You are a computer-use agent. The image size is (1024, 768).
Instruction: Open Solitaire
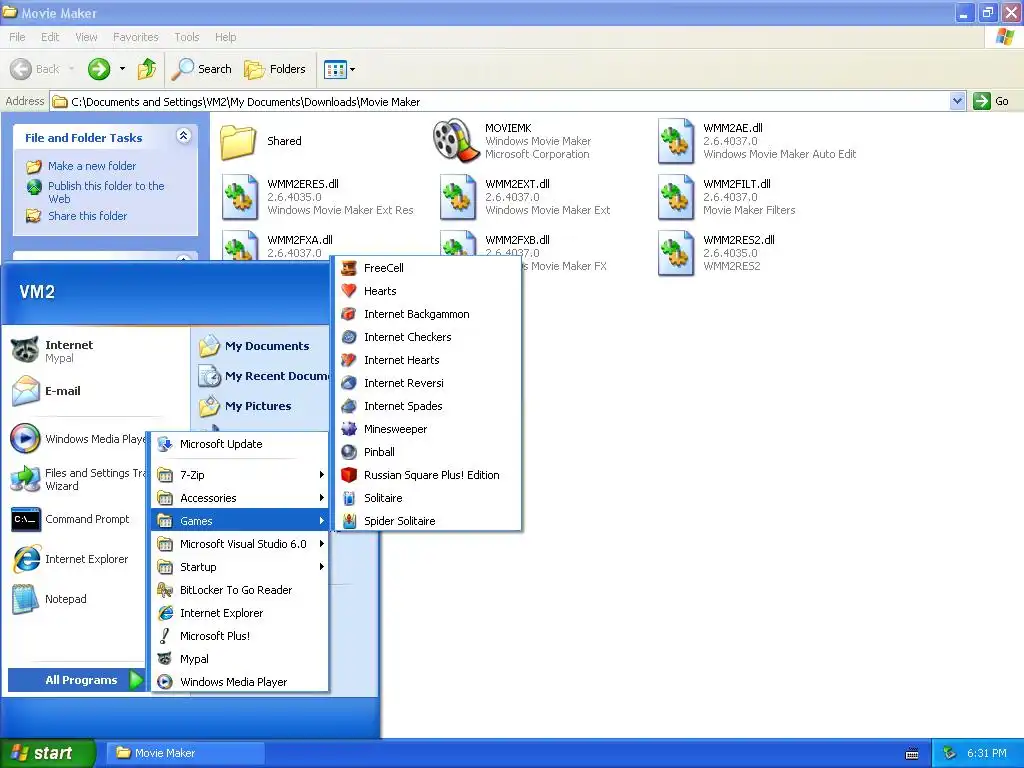click(428, 498)
